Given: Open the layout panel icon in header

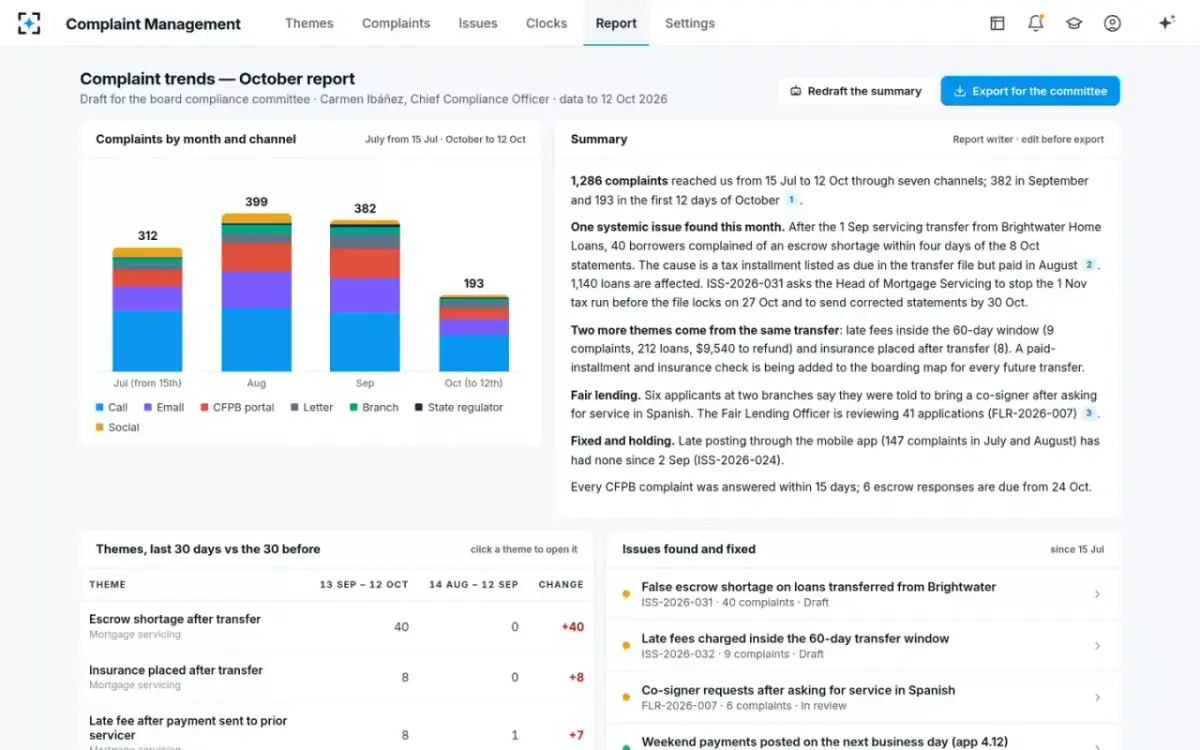Looking at the screenshot, I should (997, 23).
